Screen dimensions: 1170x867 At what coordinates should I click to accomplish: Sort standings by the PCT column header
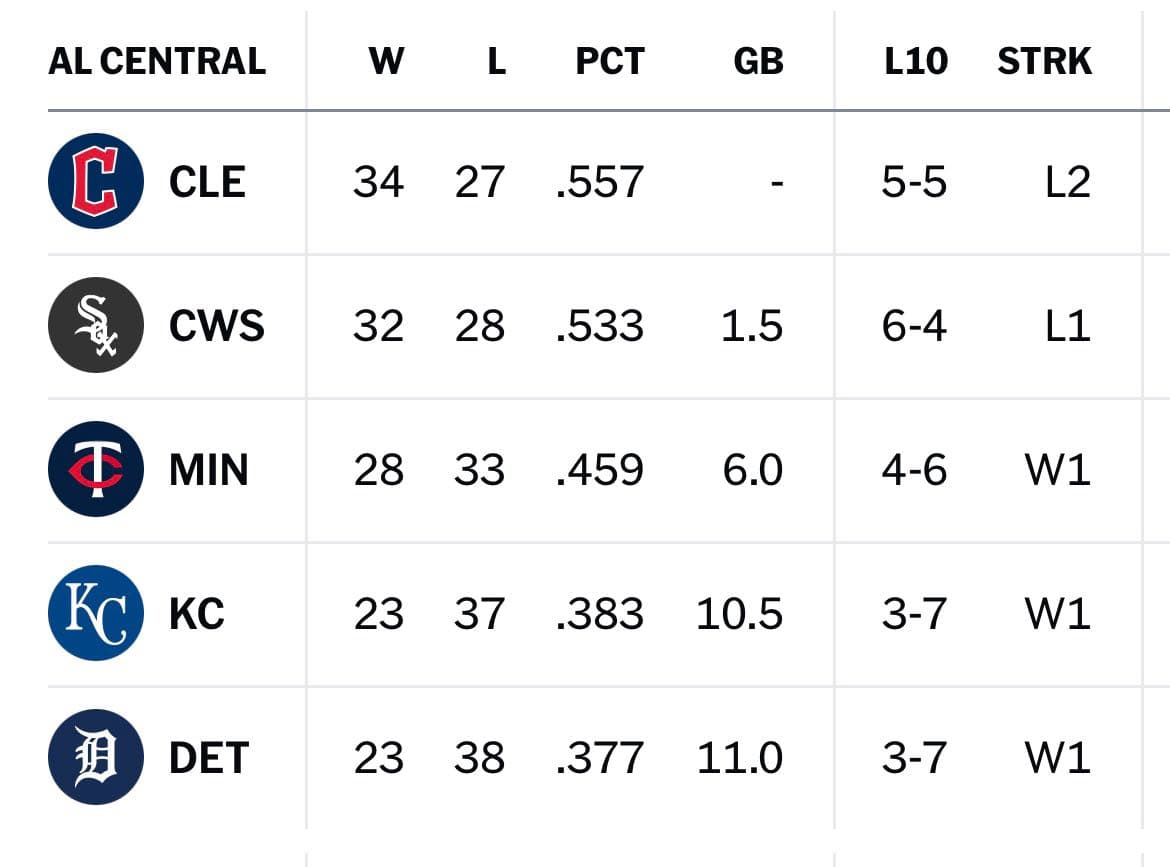610,61
